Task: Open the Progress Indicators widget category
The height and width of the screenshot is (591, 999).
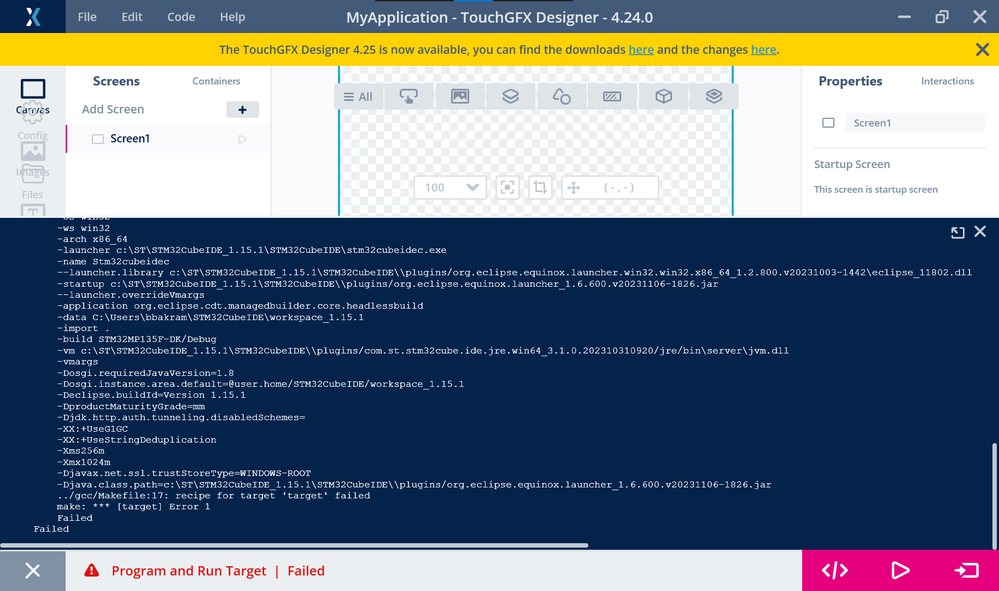Action: tap(612, 97)
